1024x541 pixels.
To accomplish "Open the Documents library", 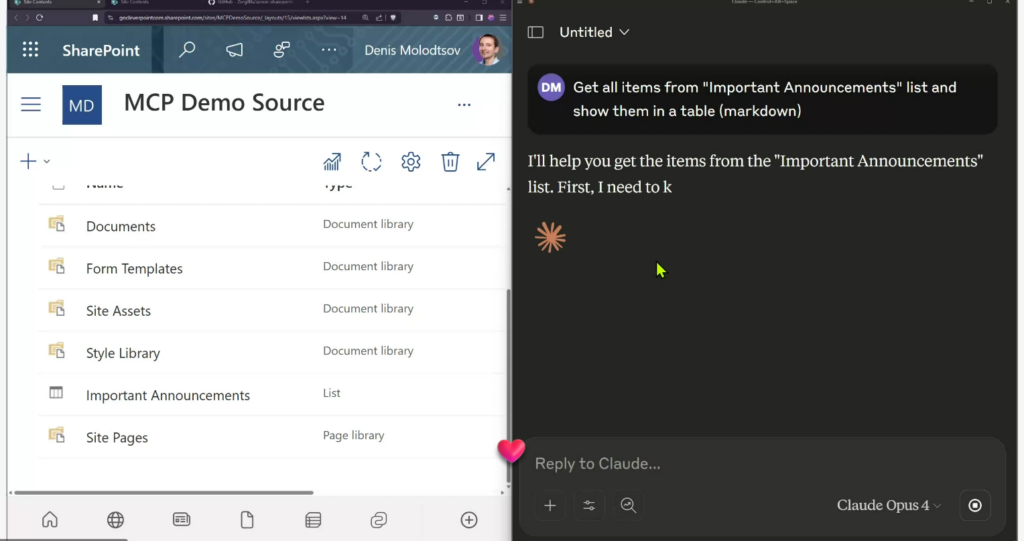I will point(121,226).
